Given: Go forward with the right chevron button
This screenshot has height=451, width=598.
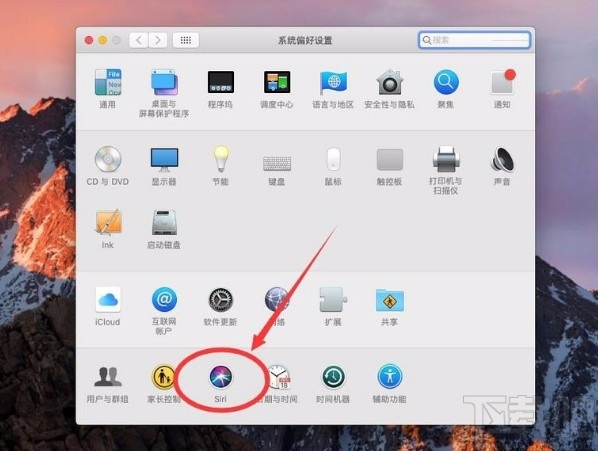Looking at the screenshot, I should click(158, 40).
